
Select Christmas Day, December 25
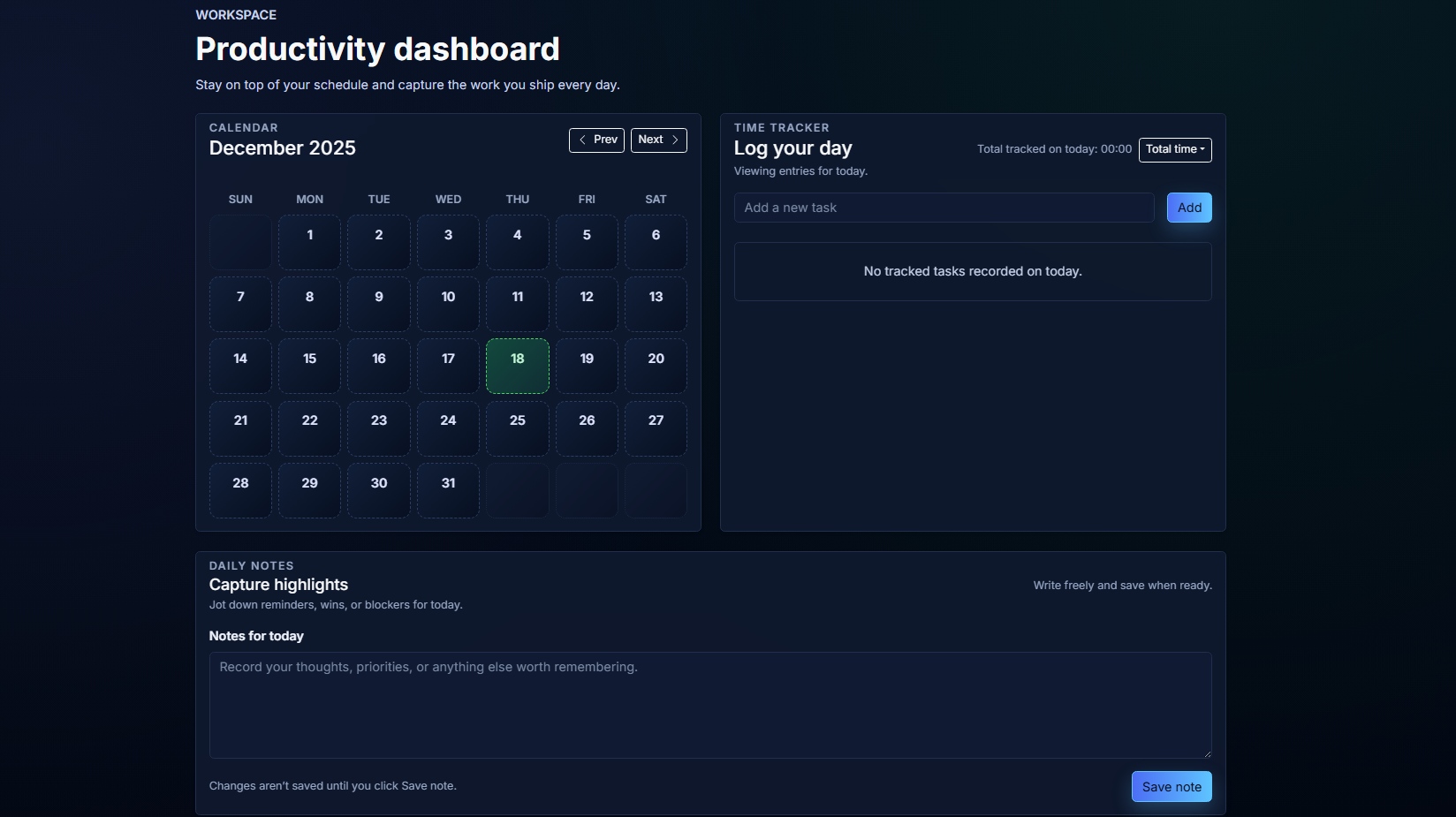coord(517,428)
